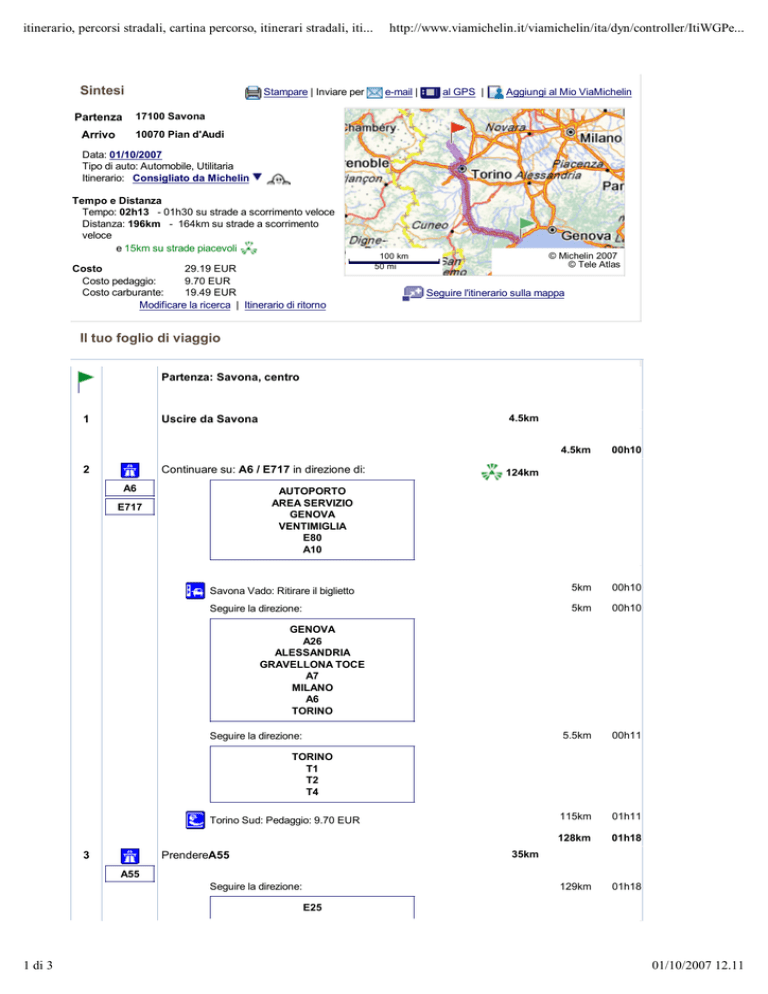Viewport: 768px width, 994px height.
Task: Open Aggiungi al Mio ViaMichelin link
Action: click(x=568, y=92)
